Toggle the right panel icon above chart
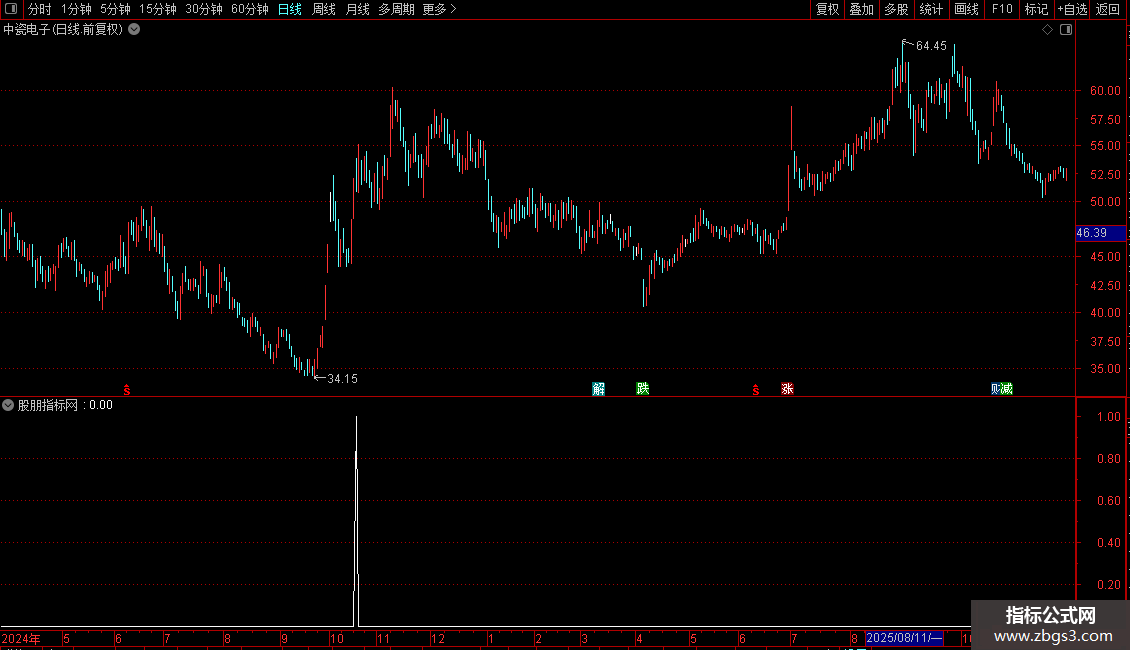The width and height of the screenshot is (1130, 650). [x=1066, y=30]
